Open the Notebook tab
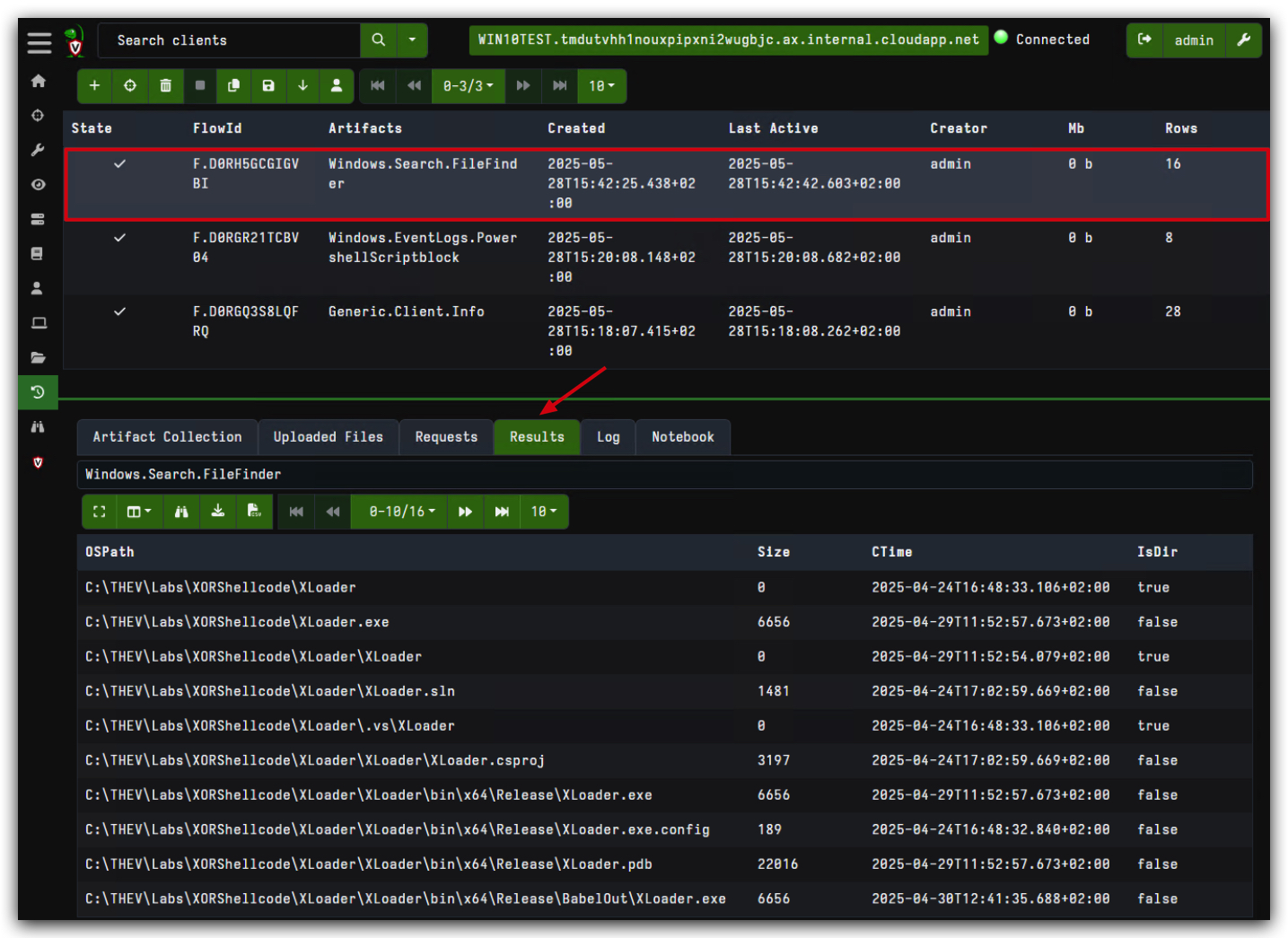Image resolution: width=1288 pixels, height=938 pixels. coord(683,437)
